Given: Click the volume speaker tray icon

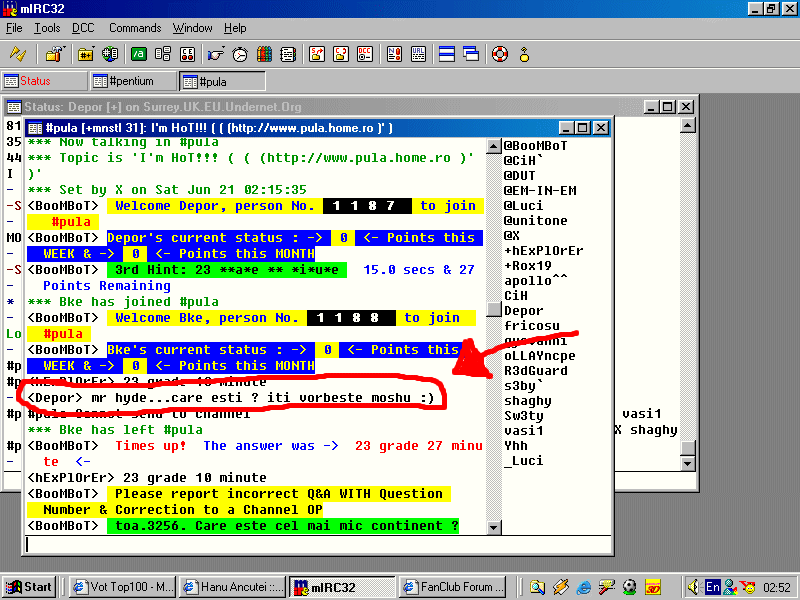Looking at the screenshot, I should pyautogui.click(x=693, y=587).
